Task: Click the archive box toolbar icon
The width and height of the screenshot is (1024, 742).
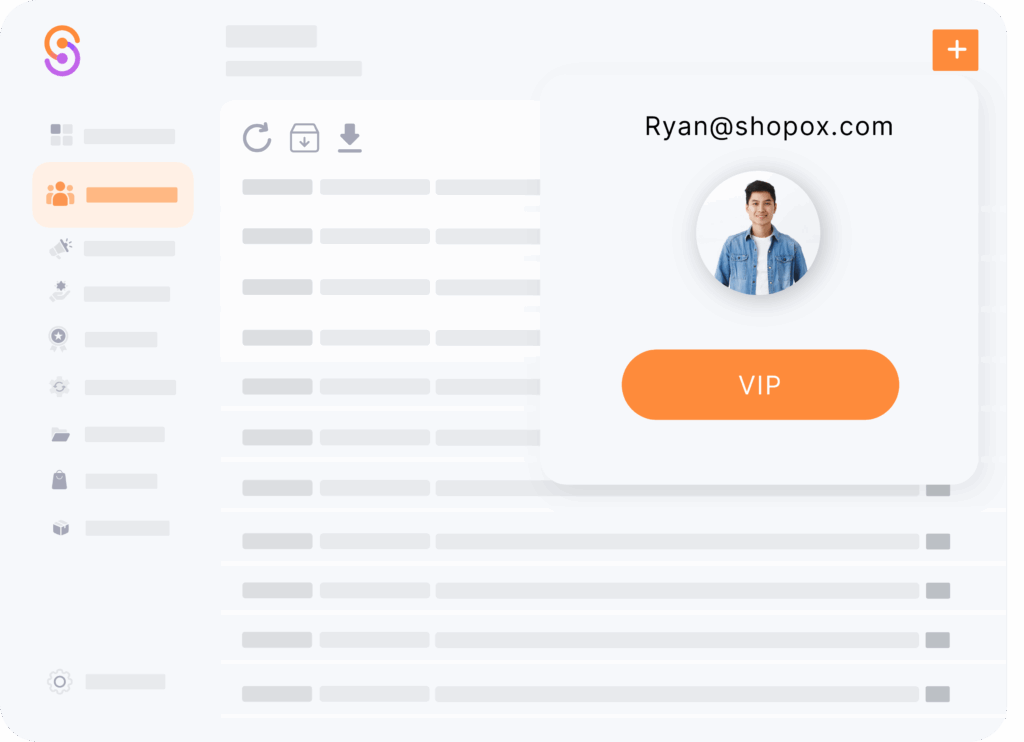Action: click(304, 138)
